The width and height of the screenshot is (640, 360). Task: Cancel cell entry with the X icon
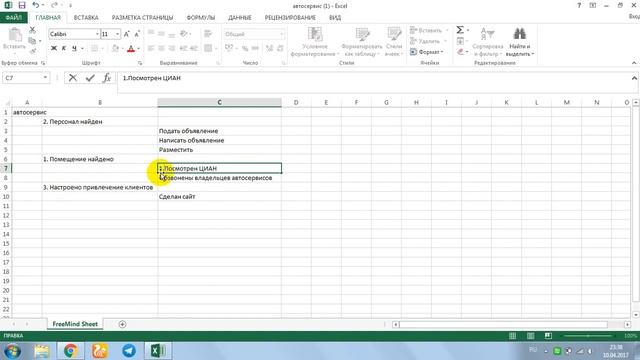(73, 78)
